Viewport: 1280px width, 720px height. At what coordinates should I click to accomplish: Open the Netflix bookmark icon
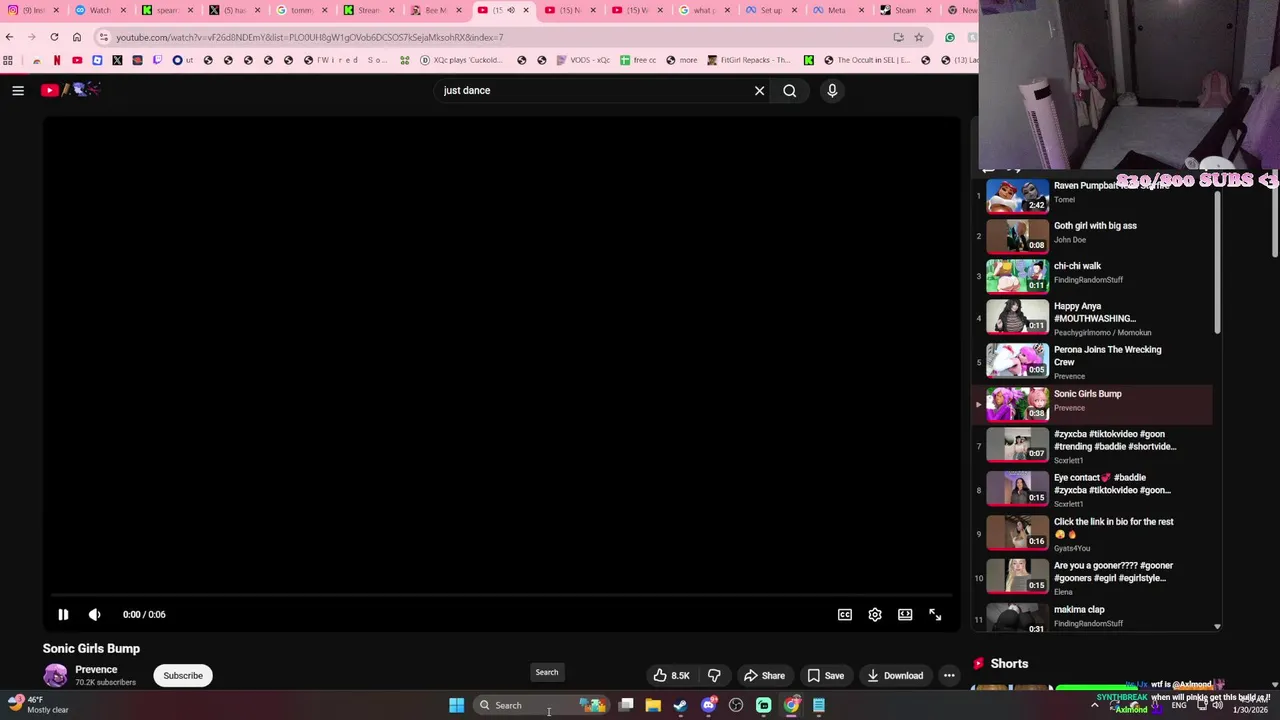pos(57,60)
